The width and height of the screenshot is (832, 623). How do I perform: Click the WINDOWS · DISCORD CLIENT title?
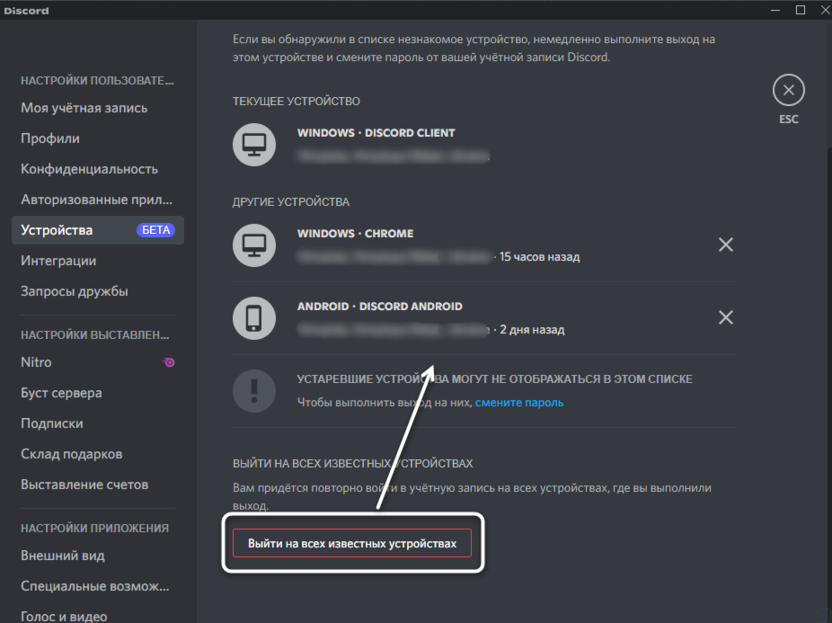(376, 133)
